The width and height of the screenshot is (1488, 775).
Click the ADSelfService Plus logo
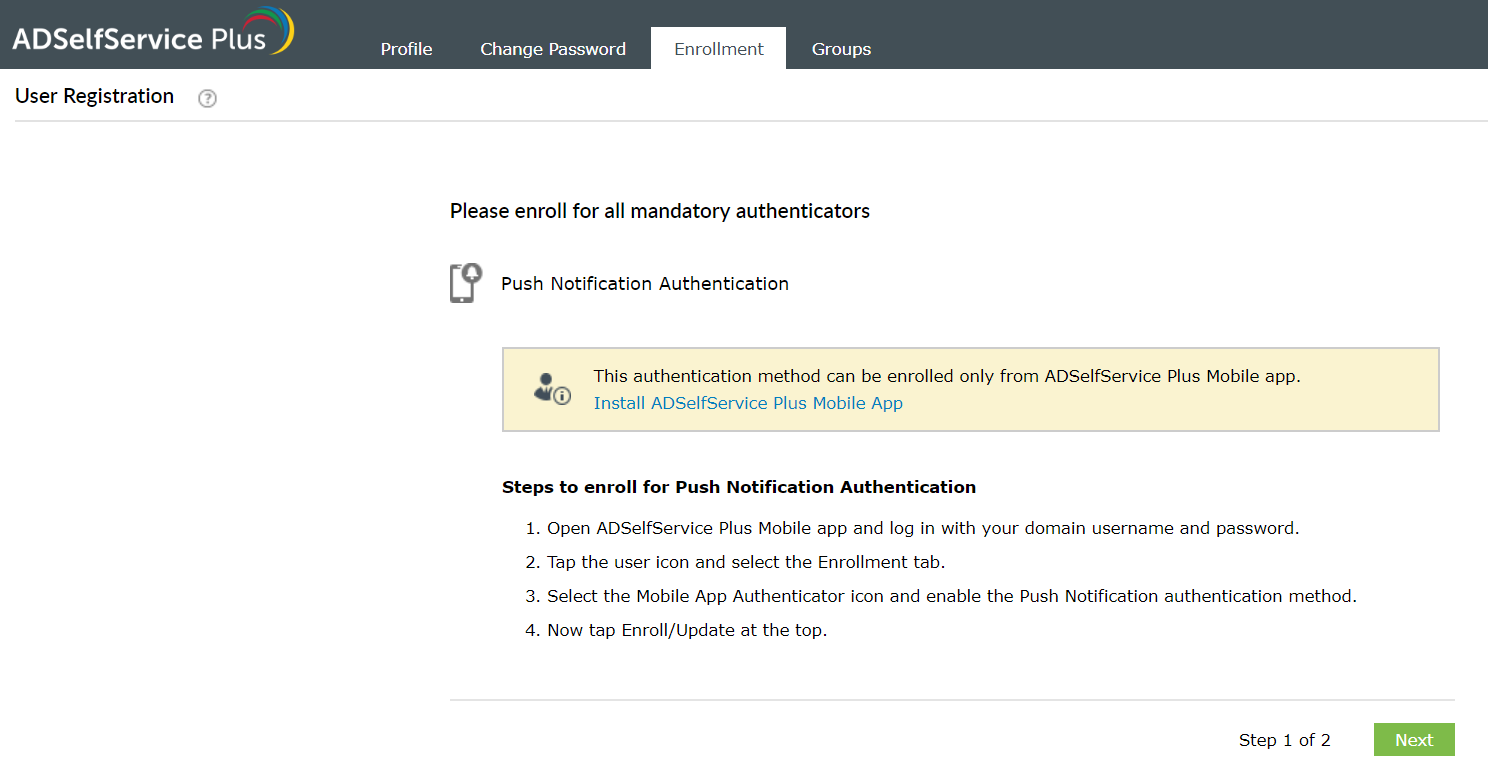(148, 33)
